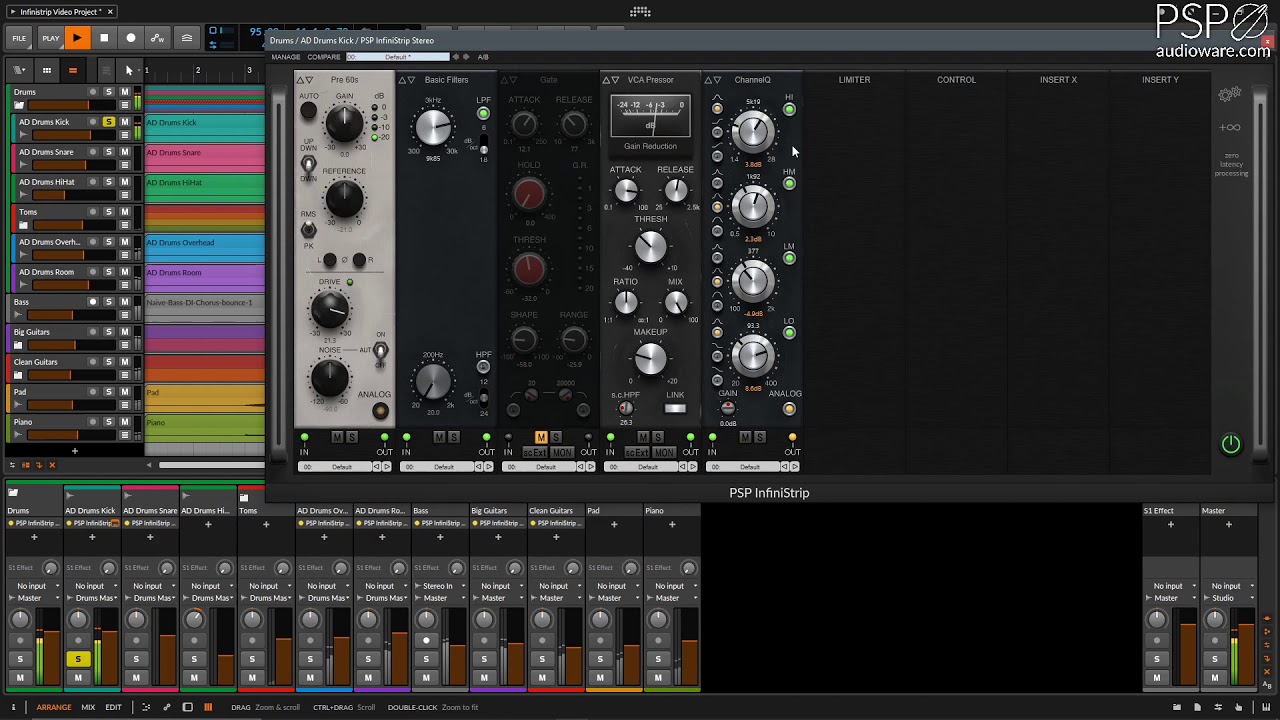Add device to Toms mixer channel
Viewport: 1280px width, 720px height.
click(266, 524)
